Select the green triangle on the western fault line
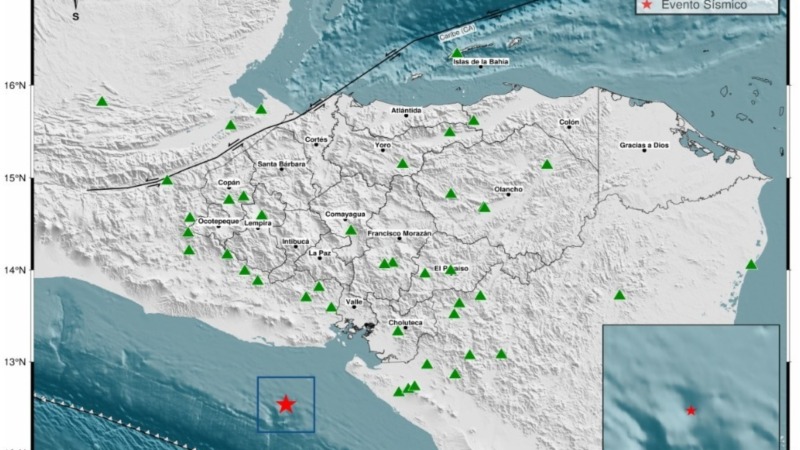Image resolution: width=800 pixels, height=450 pixels. 167,181
